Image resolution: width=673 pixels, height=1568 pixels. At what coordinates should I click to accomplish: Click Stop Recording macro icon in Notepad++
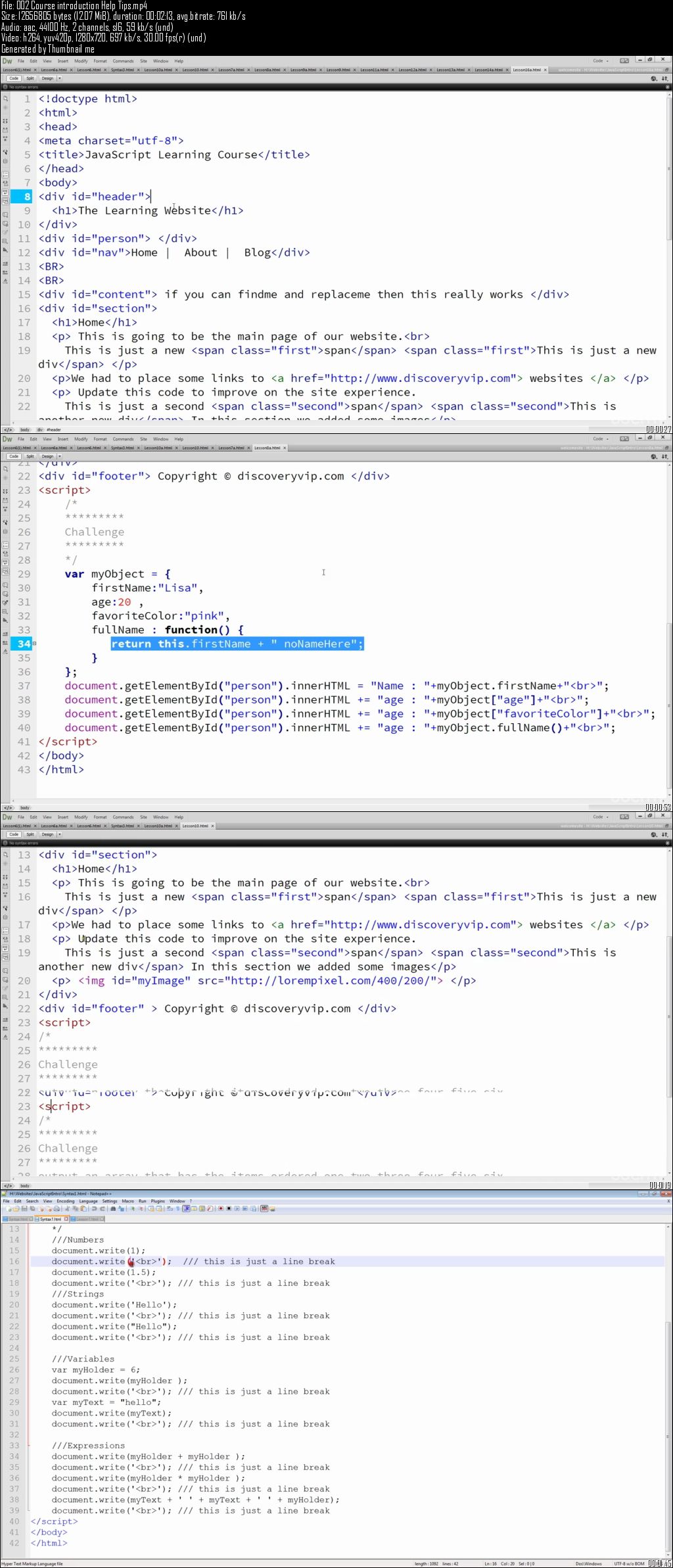coord(229,1208)
